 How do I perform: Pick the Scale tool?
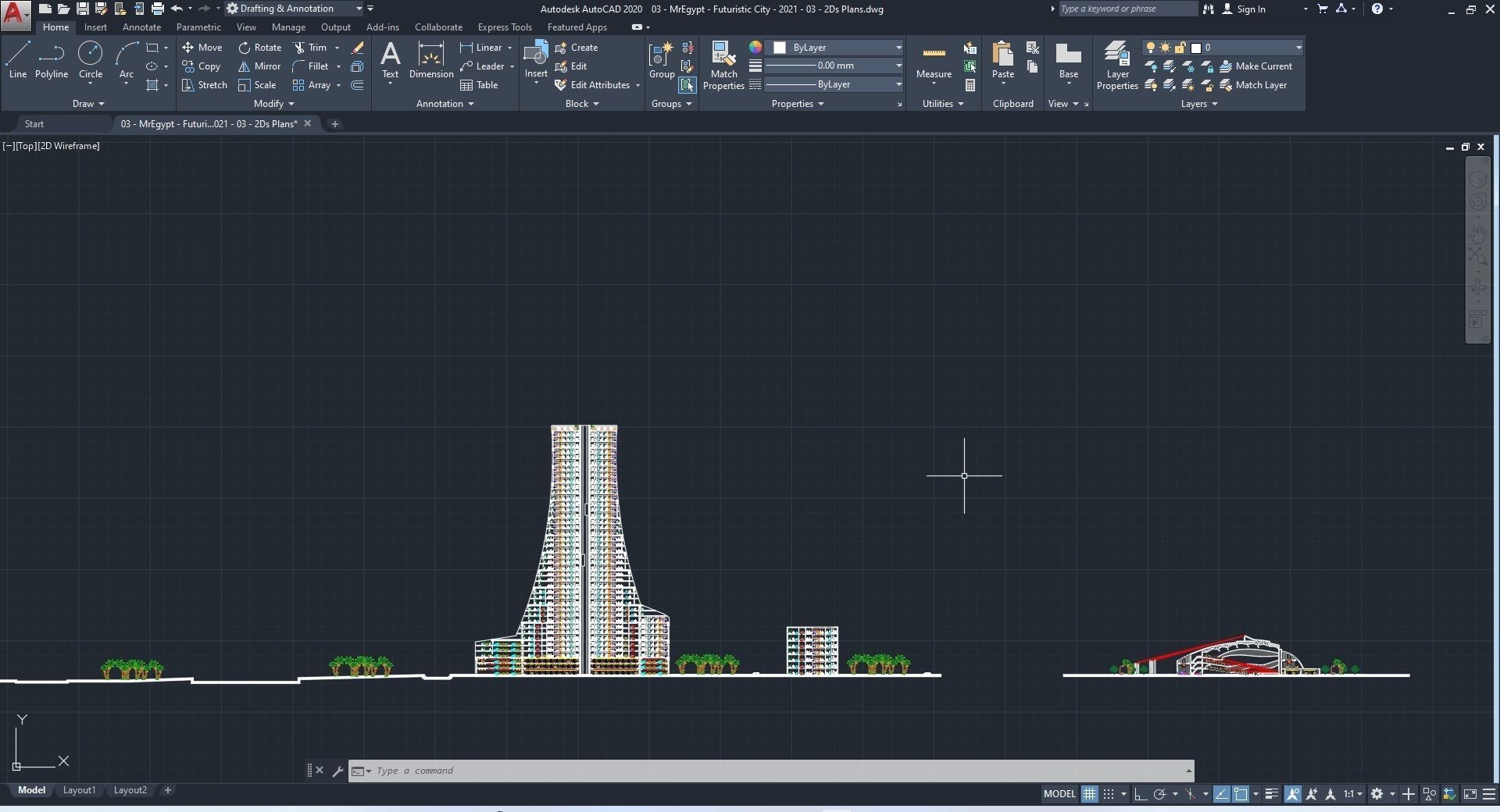click(x=257, y=85)
